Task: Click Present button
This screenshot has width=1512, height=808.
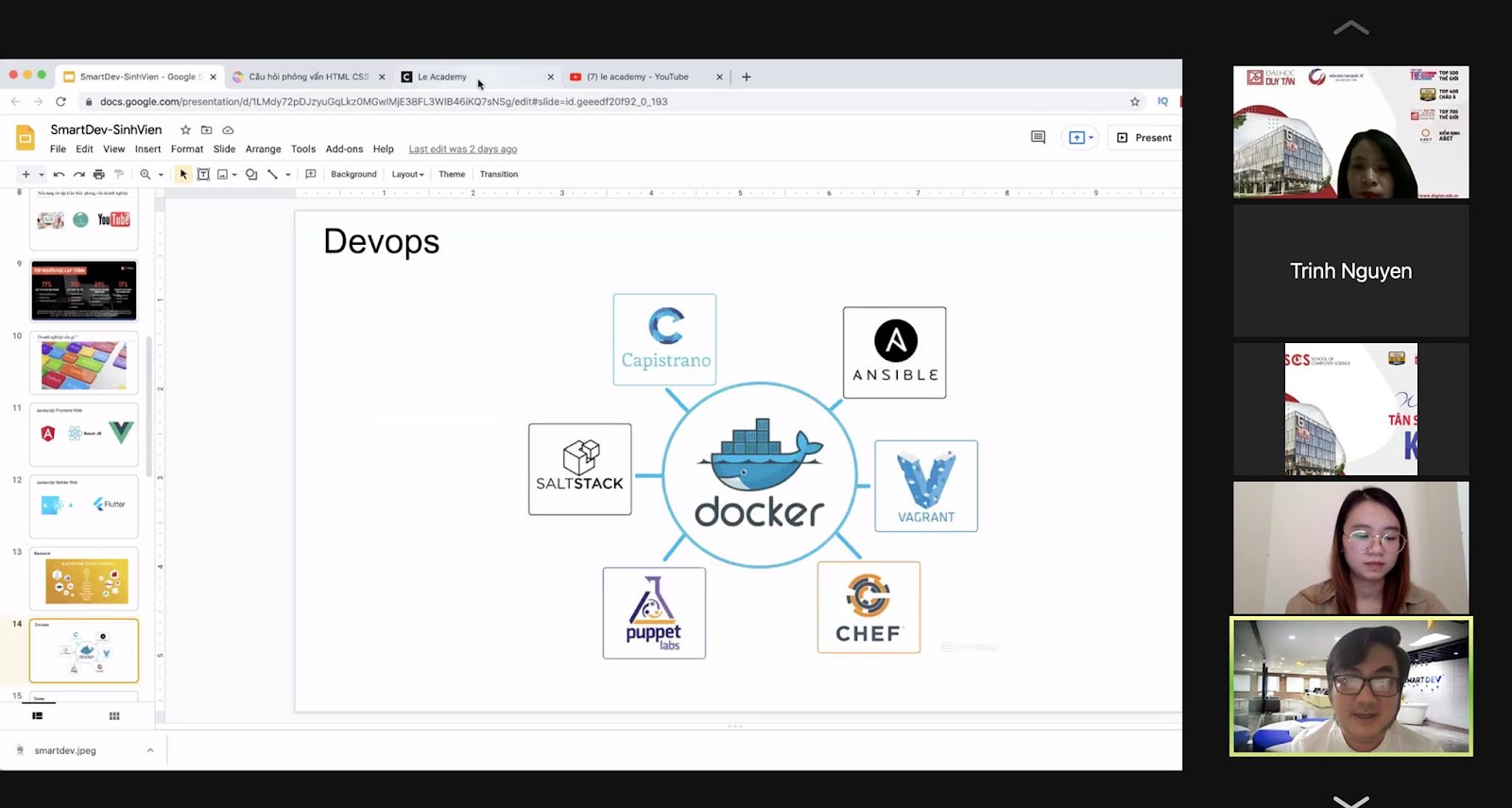Action: [1144, 137]
